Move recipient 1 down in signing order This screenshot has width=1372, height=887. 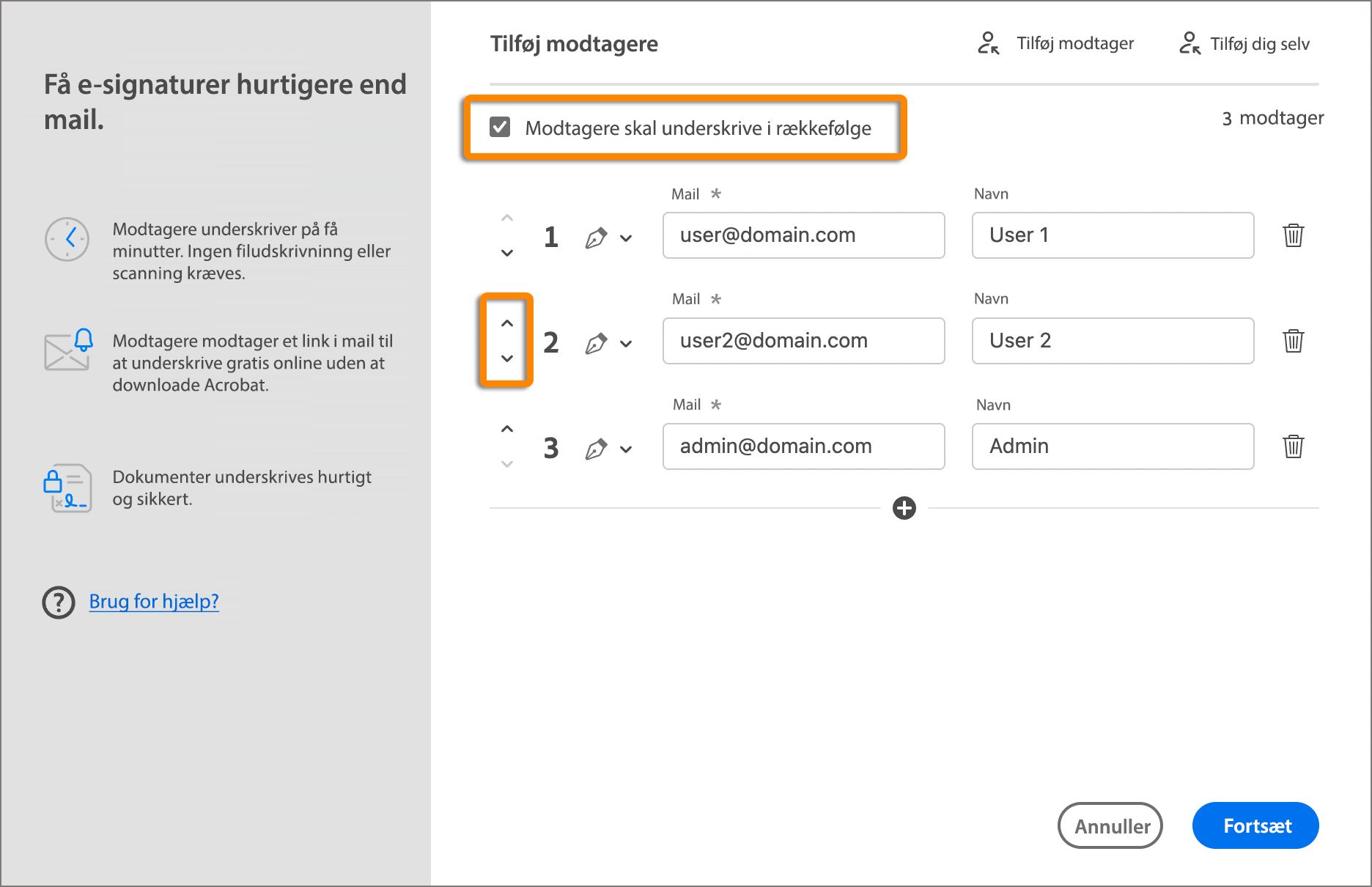click(x=506, y=253)
